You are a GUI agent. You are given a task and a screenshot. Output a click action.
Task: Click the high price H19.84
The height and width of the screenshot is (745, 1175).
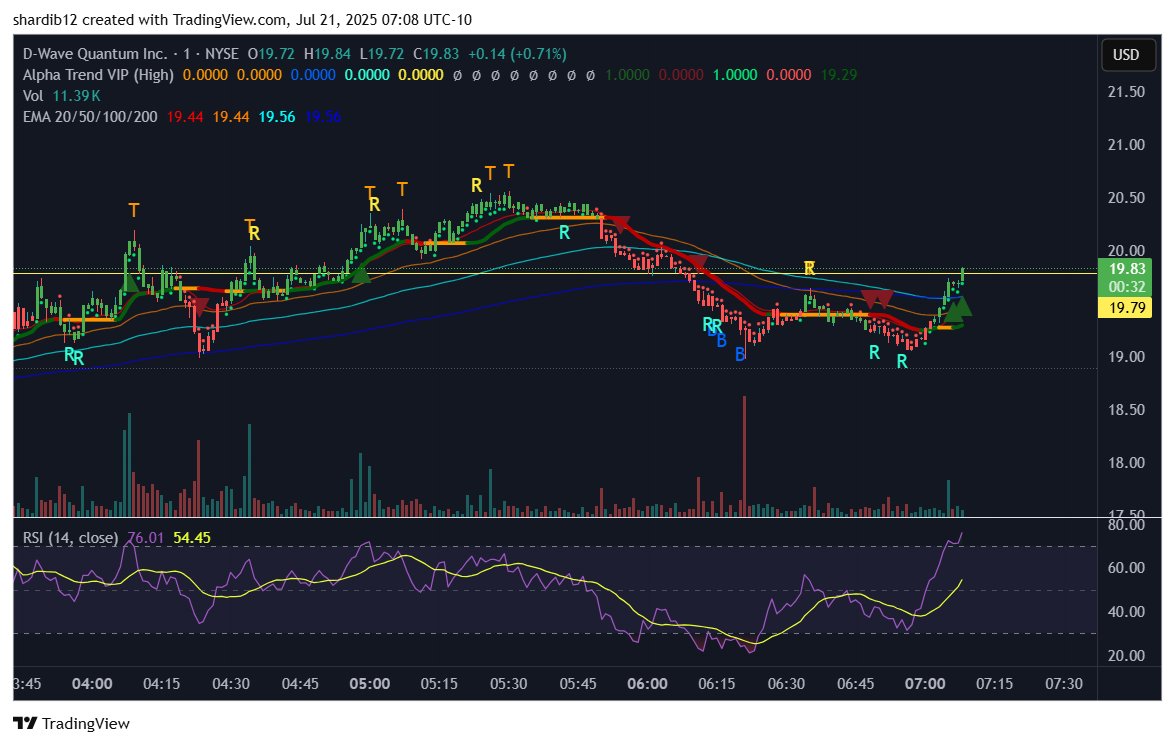tap(327, 54)
